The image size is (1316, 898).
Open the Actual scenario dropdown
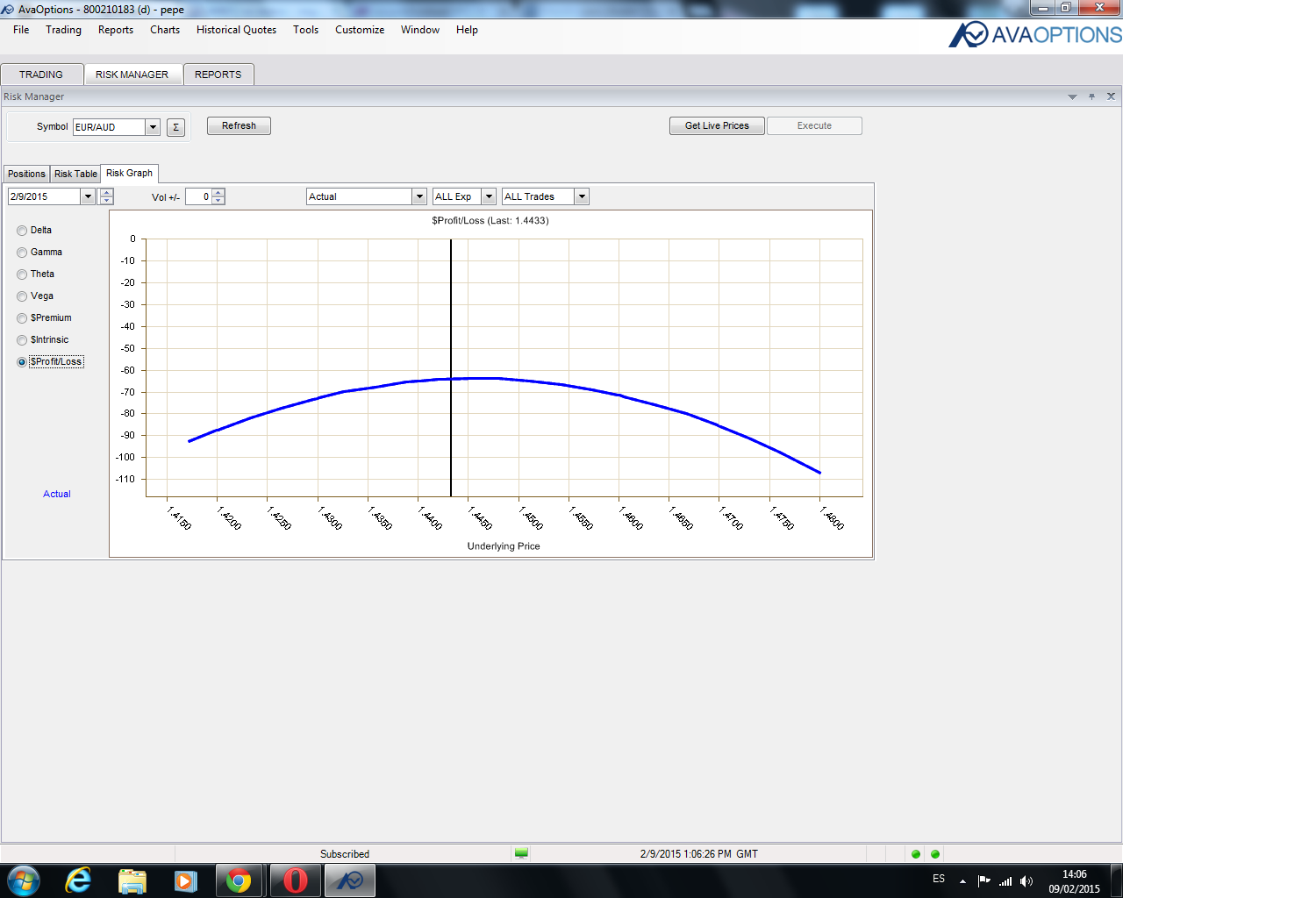point(419,196)
